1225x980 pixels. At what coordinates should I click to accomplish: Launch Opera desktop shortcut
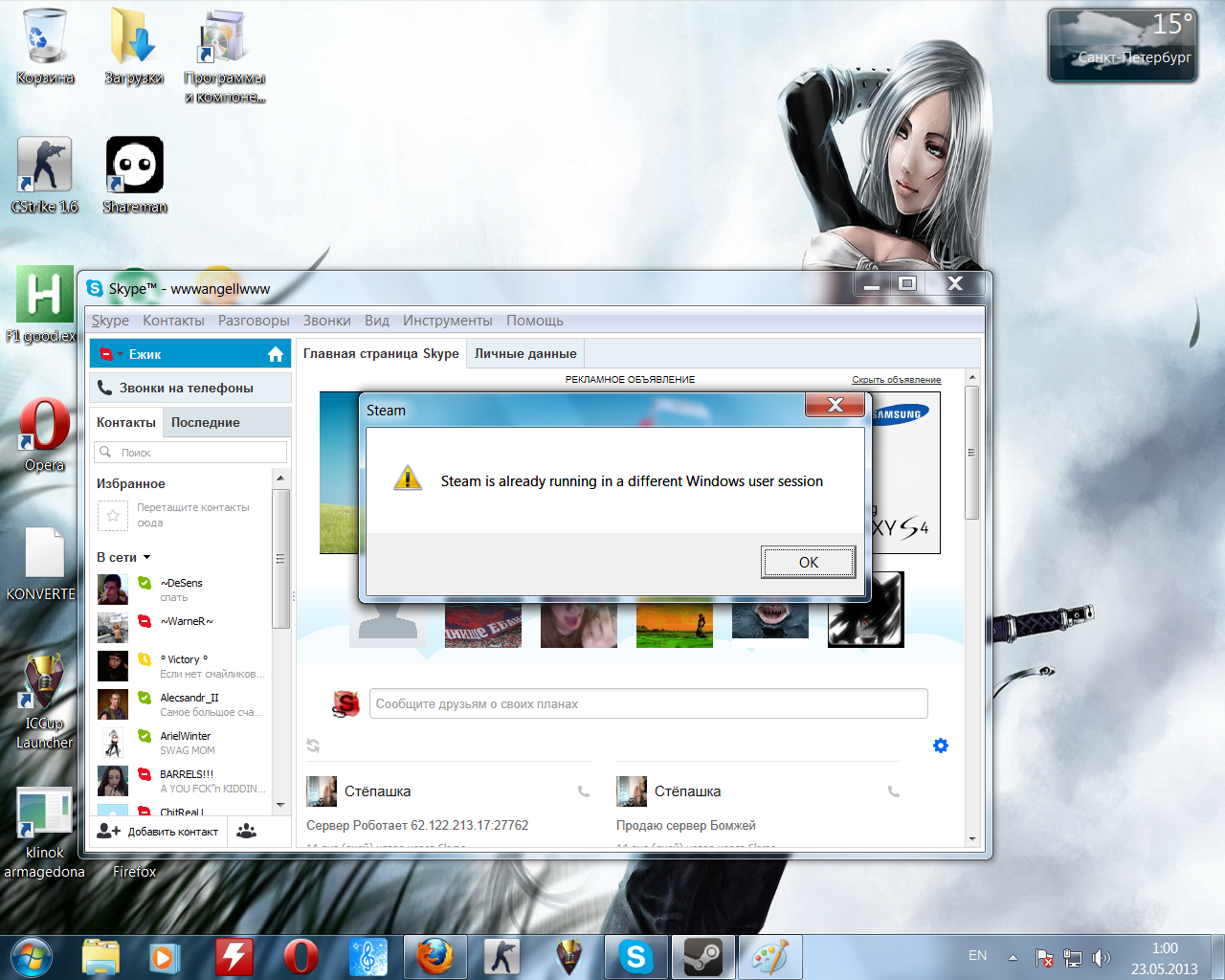[x=44, y=434]
